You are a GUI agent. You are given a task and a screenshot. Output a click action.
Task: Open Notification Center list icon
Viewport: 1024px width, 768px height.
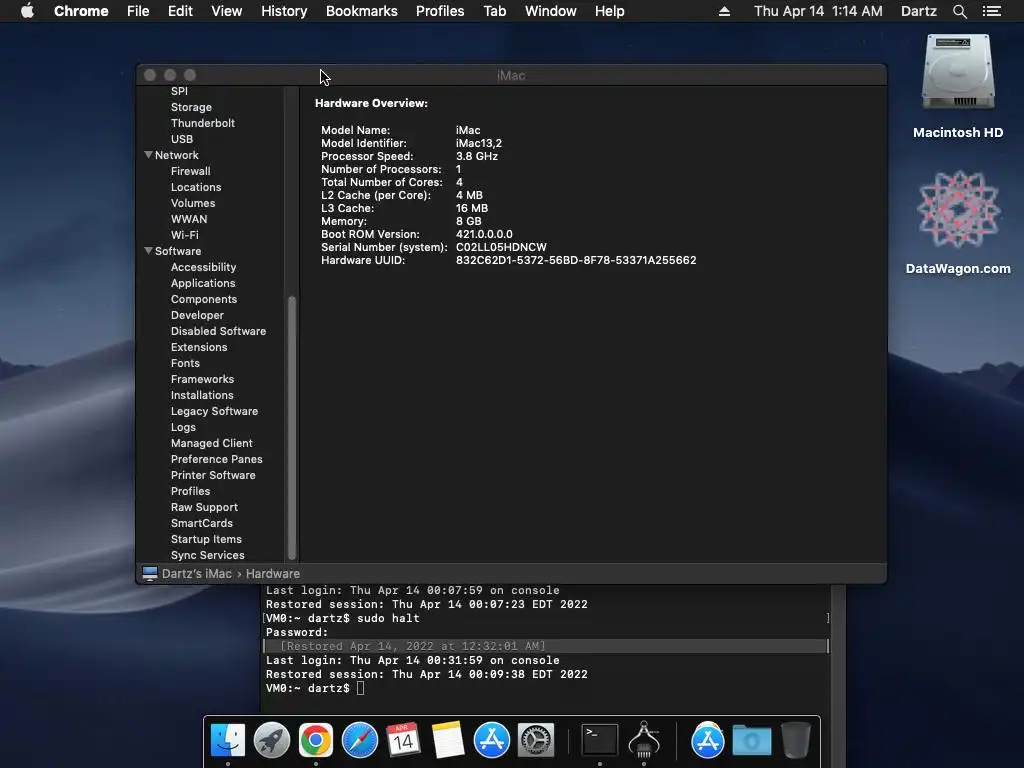point(992,11)
